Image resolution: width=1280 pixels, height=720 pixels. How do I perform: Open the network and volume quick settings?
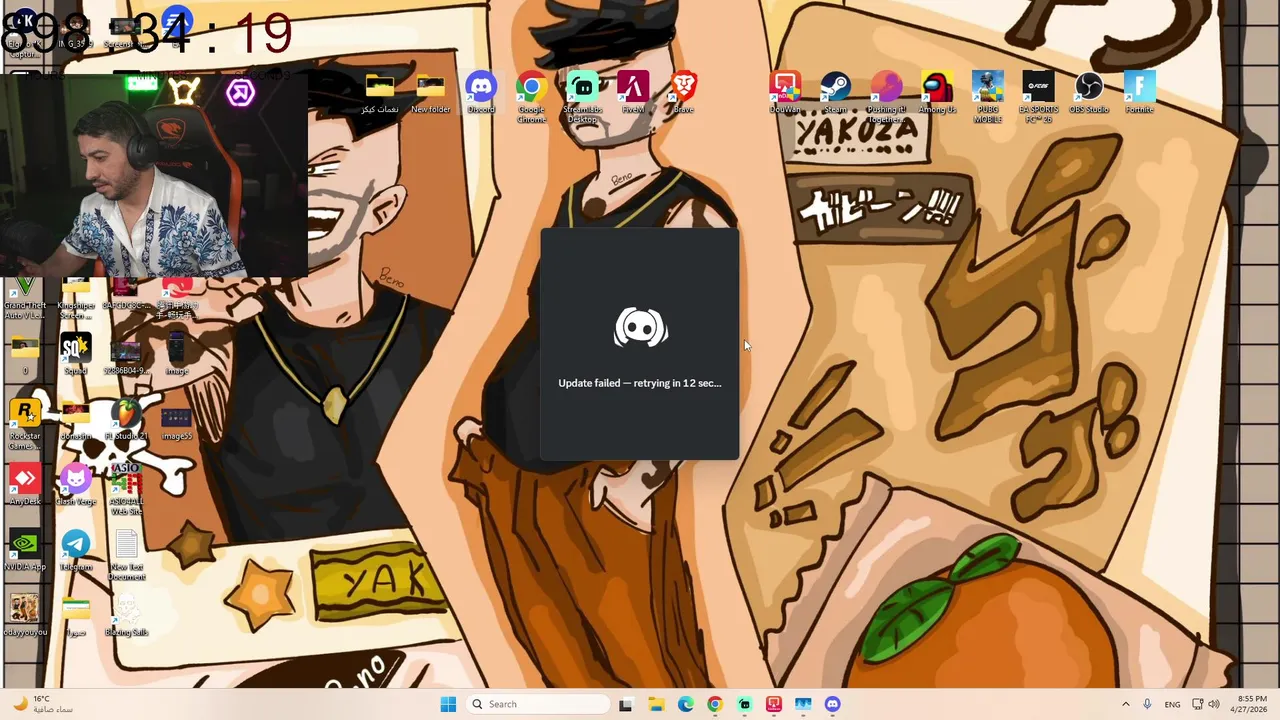point(1206,704)
